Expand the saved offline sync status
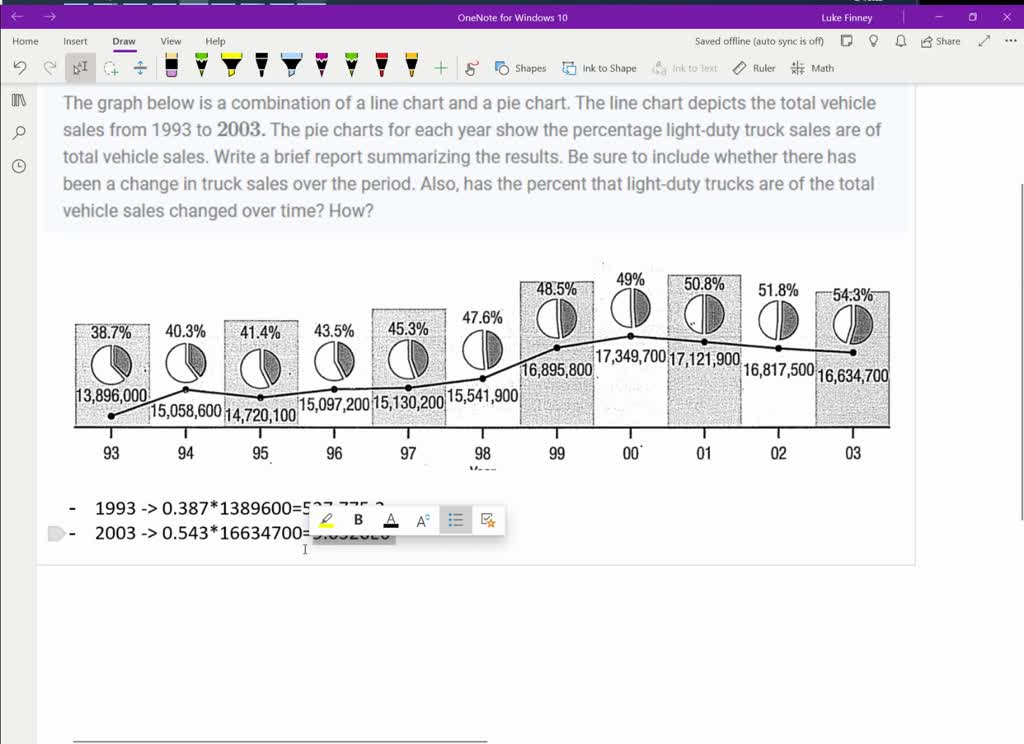The image size is (1024, 744). click(759, 41)
